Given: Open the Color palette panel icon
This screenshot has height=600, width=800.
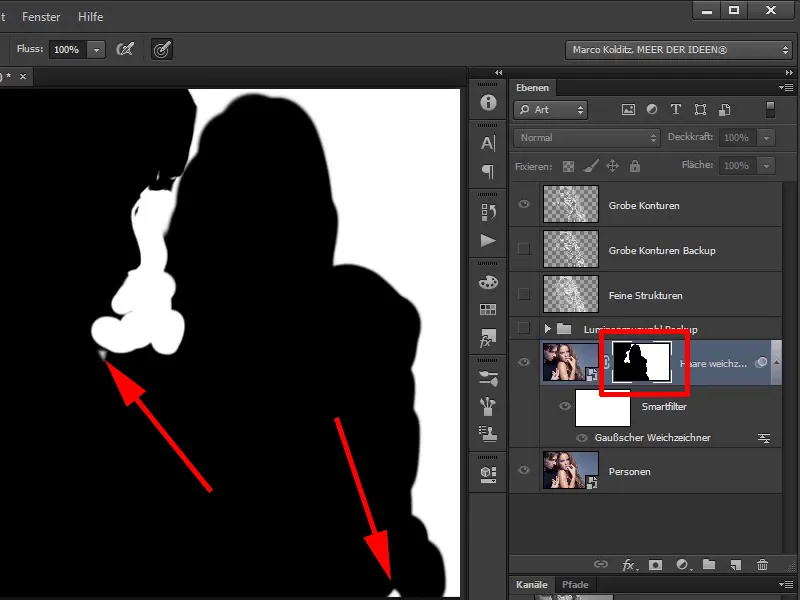Looking at the screenshot, I should tap(488, 282).
